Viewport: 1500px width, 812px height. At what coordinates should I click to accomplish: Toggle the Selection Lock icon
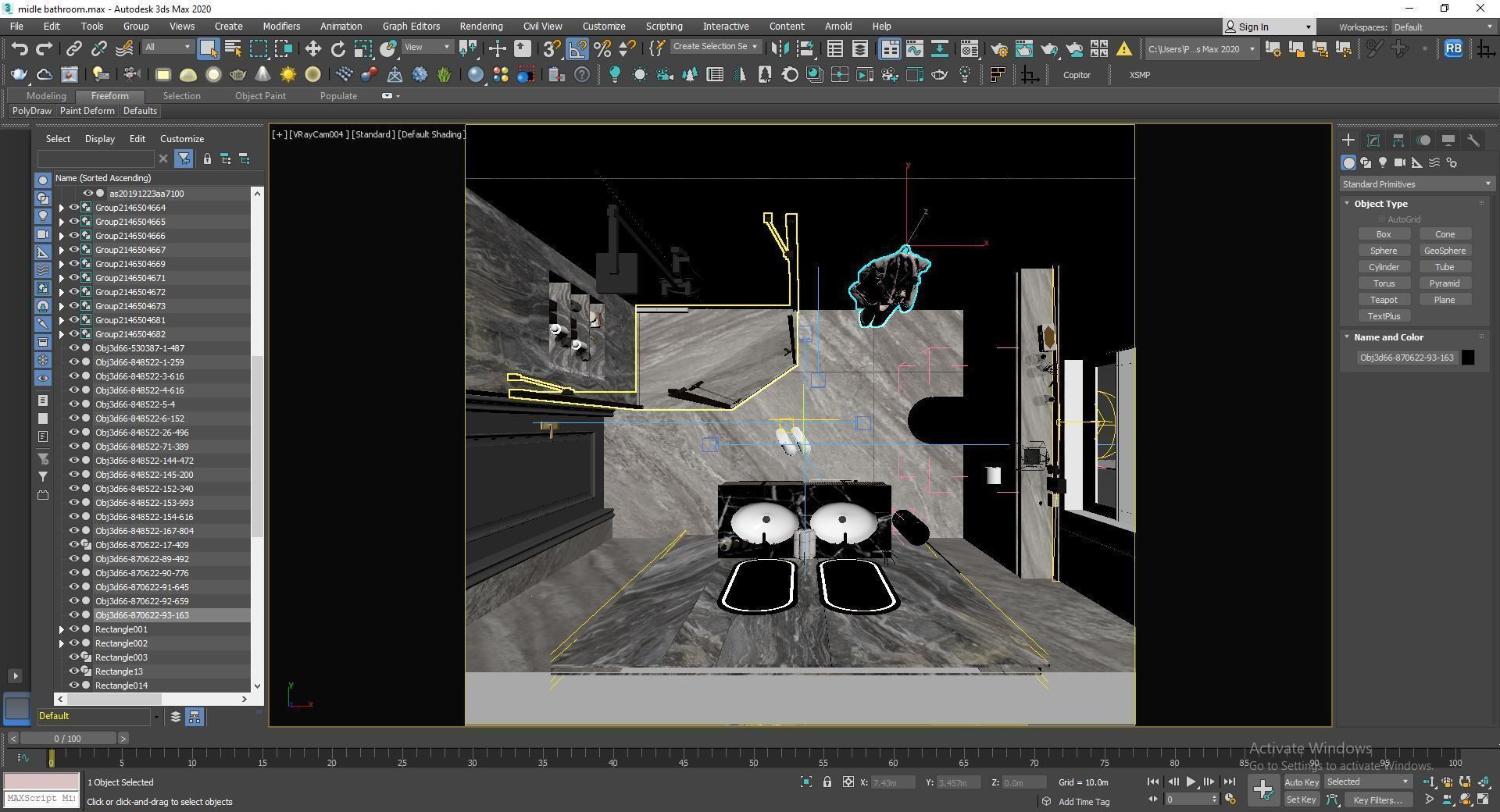click(x=827, y=782)
